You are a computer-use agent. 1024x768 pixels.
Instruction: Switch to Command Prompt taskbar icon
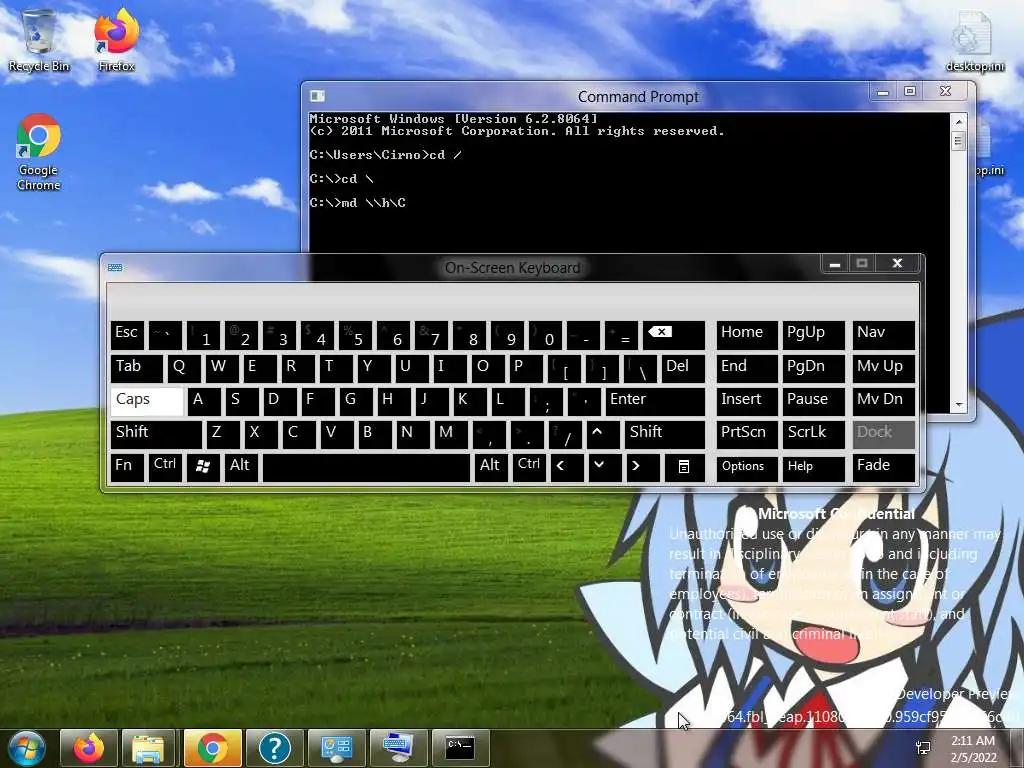(460, 748)
